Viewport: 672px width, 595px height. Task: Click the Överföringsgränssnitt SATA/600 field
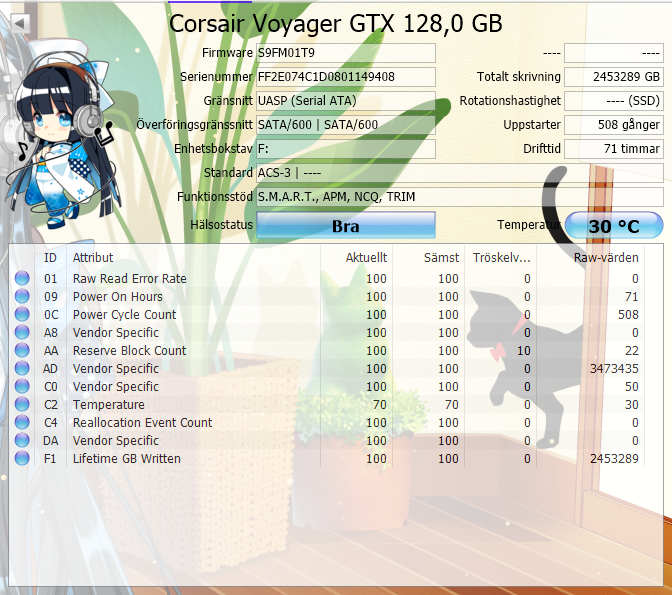coord(346,125)
